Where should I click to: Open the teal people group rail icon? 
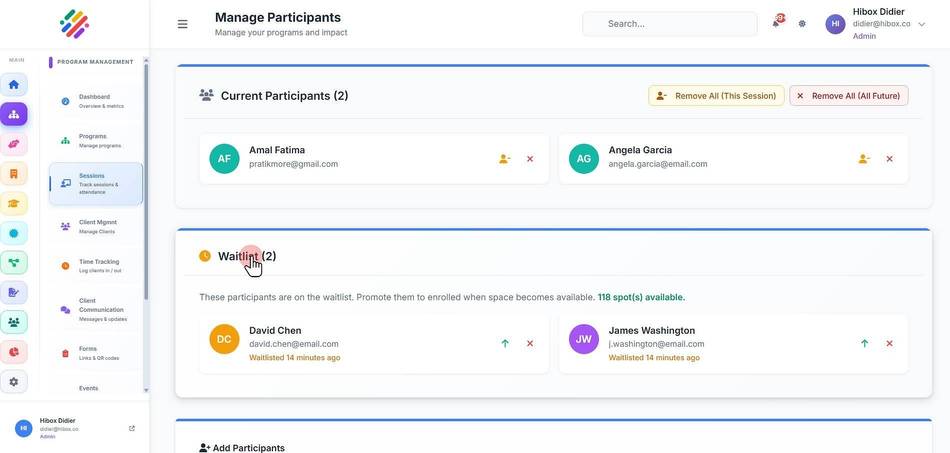click(13, 322)
